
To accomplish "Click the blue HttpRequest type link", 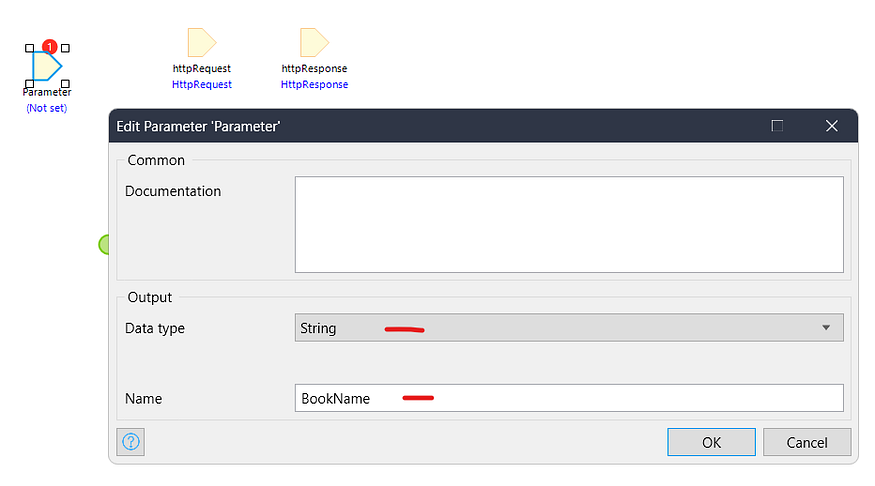I will tap(202, 85).
